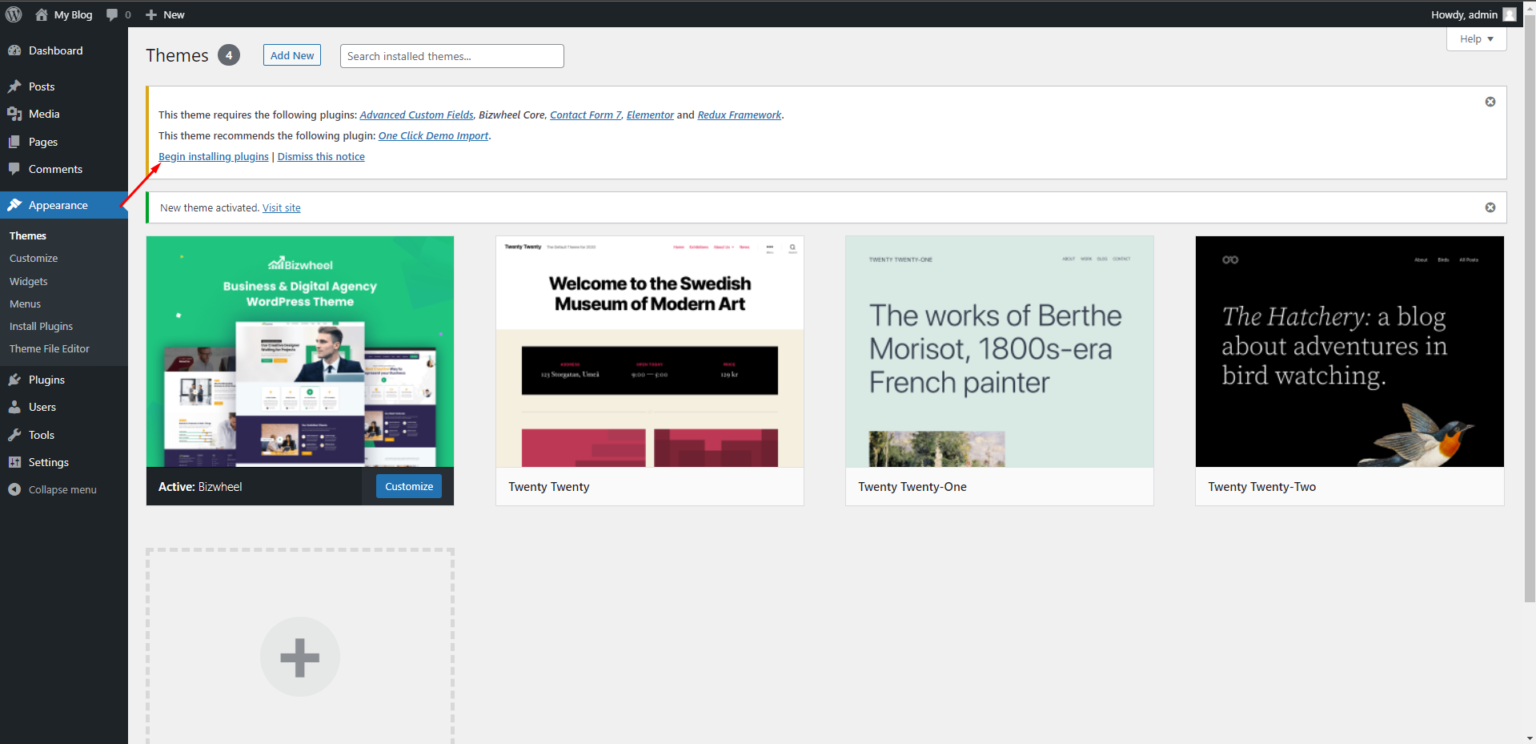The height and width of the screenshot is (744, 1536).
Task: Click 'Begin installing plugins' link
Action: (214, 157)
